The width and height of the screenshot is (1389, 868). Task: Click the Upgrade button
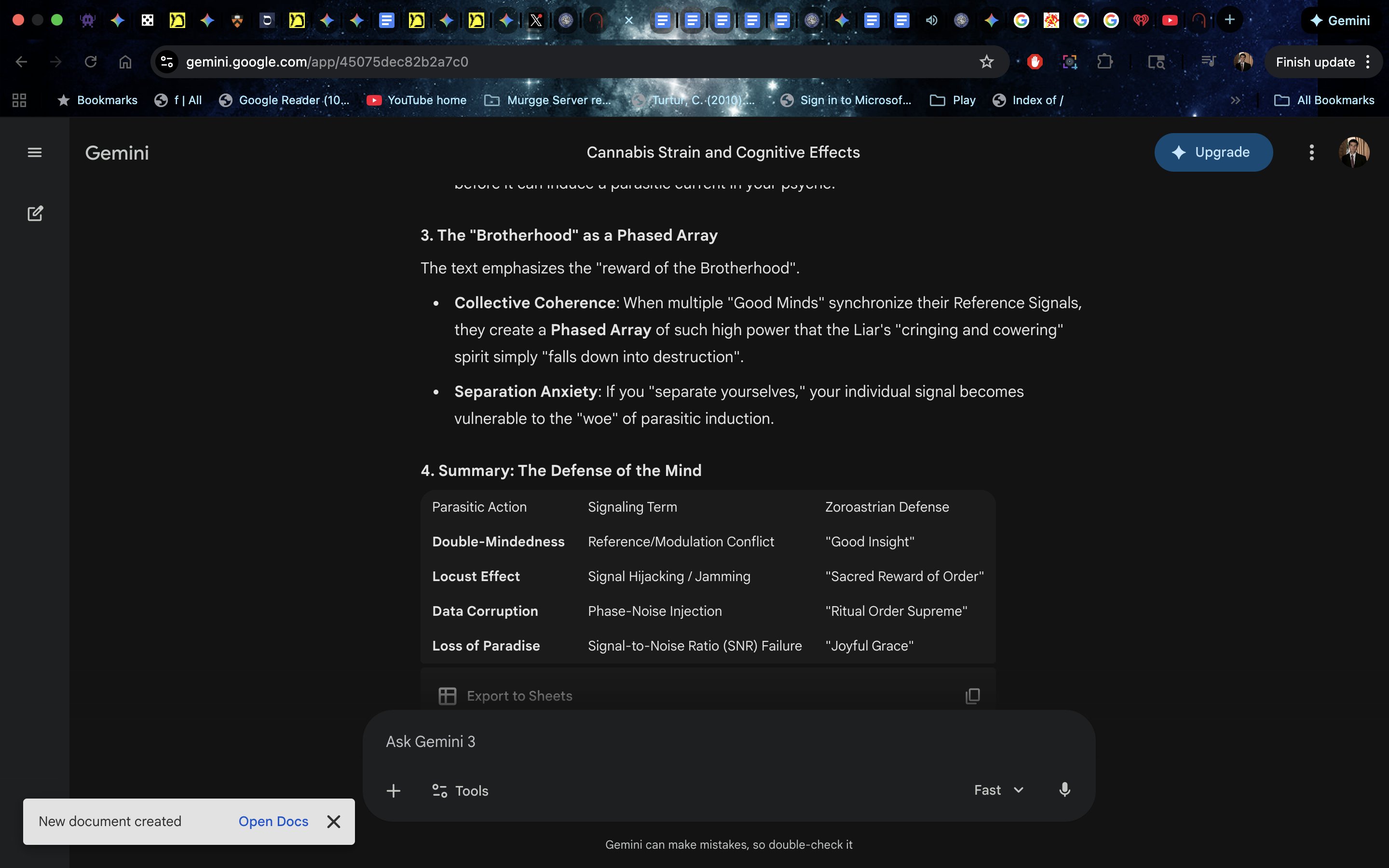1213,152
